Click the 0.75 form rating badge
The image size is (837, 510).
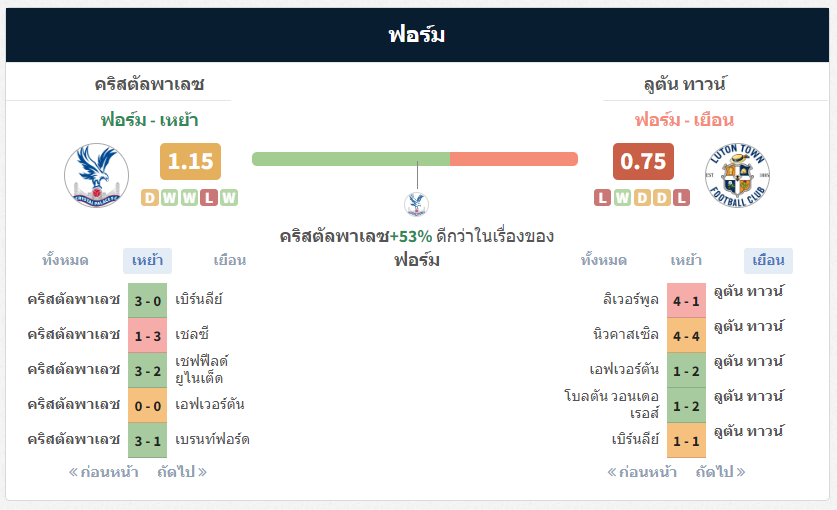[x=643, y=161]
